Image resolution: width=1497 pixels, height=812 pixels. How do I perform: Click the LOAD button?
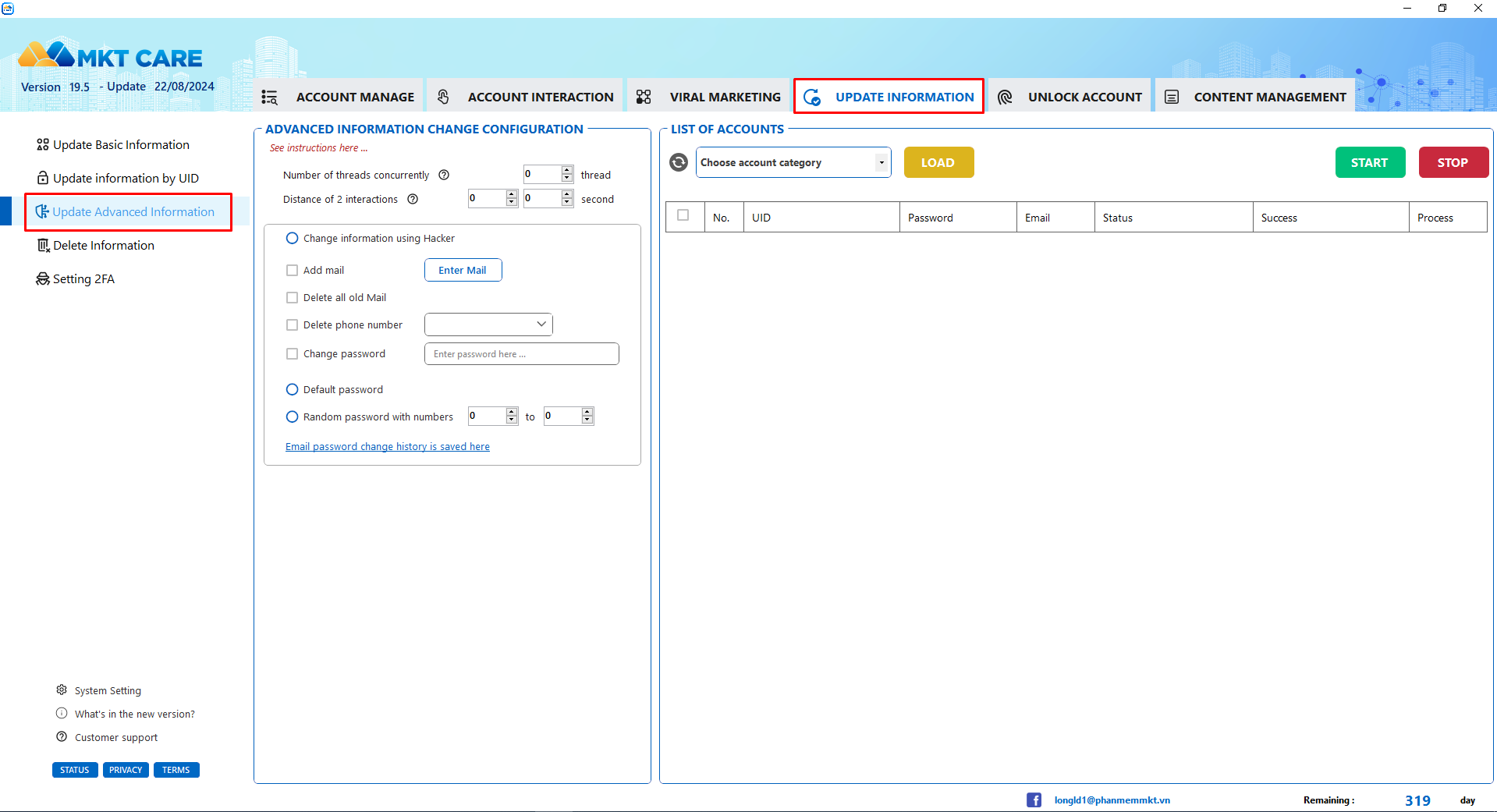pos(938,162)
